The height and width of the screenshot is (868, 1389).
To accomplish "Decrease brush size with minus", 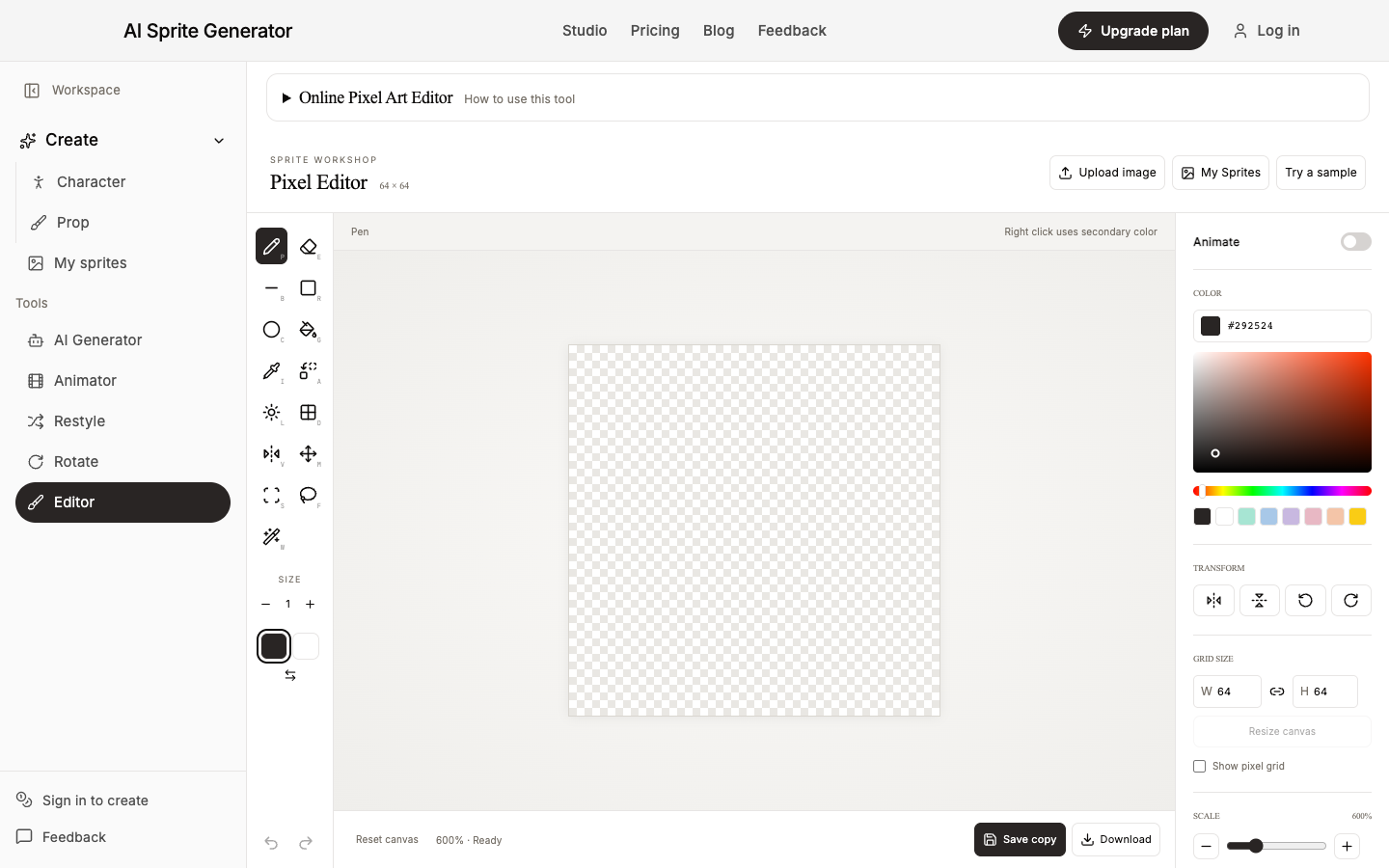I will point(265,605).
